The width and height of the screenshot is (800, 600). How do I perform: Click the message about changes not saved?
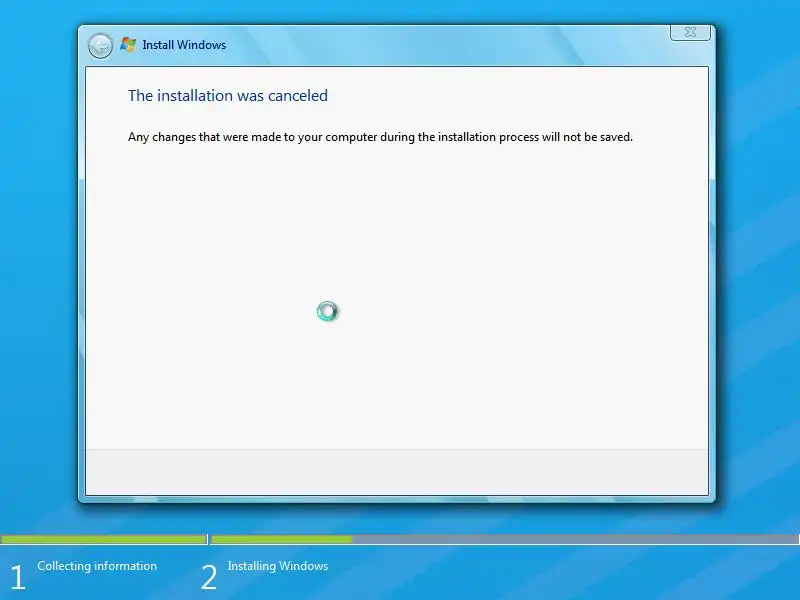[x=380, y=137]
